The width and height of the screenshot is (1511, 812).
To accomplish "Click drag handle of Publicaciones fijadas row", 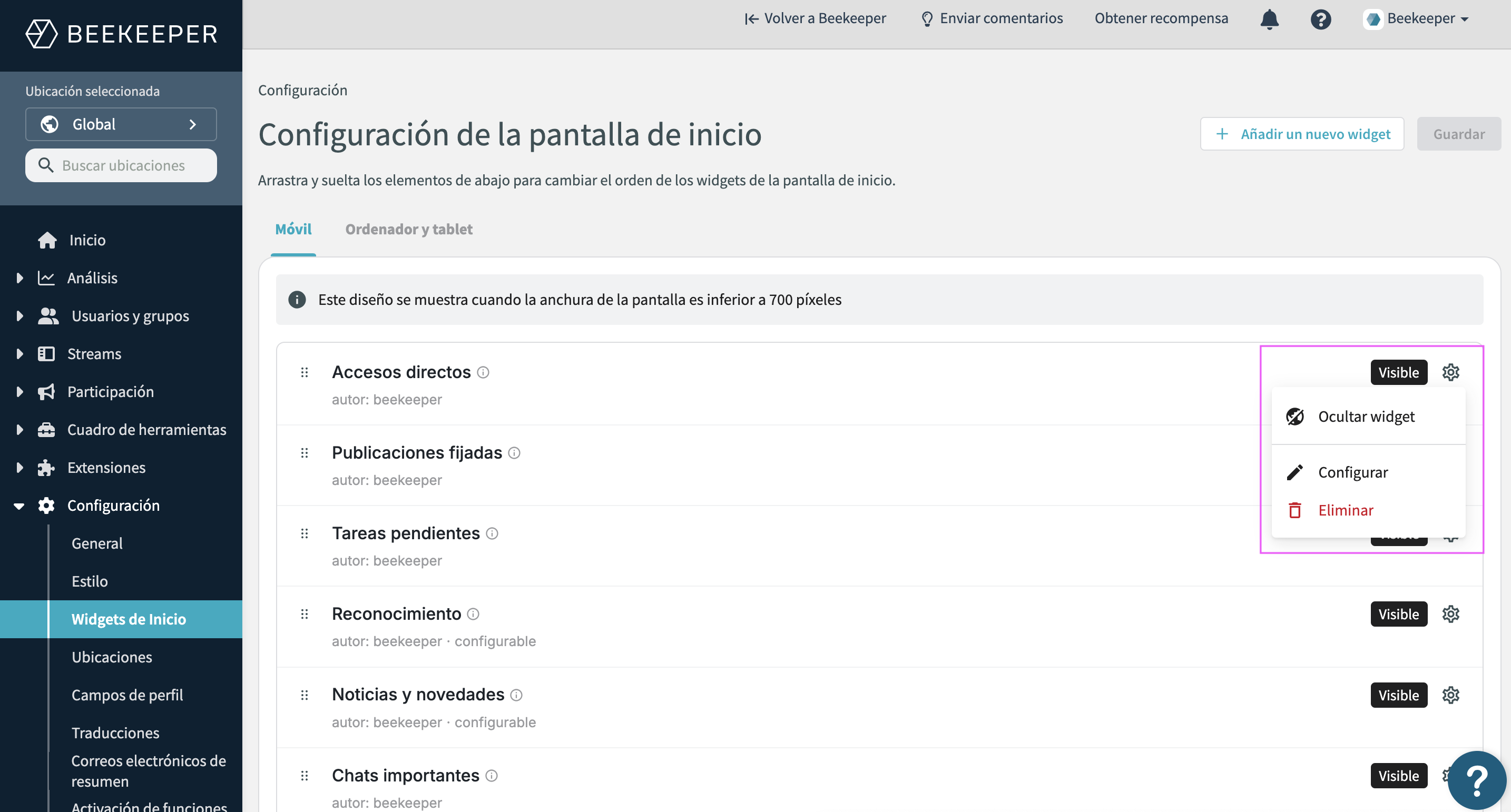I will pyautogui.click(x=305, y=453).
